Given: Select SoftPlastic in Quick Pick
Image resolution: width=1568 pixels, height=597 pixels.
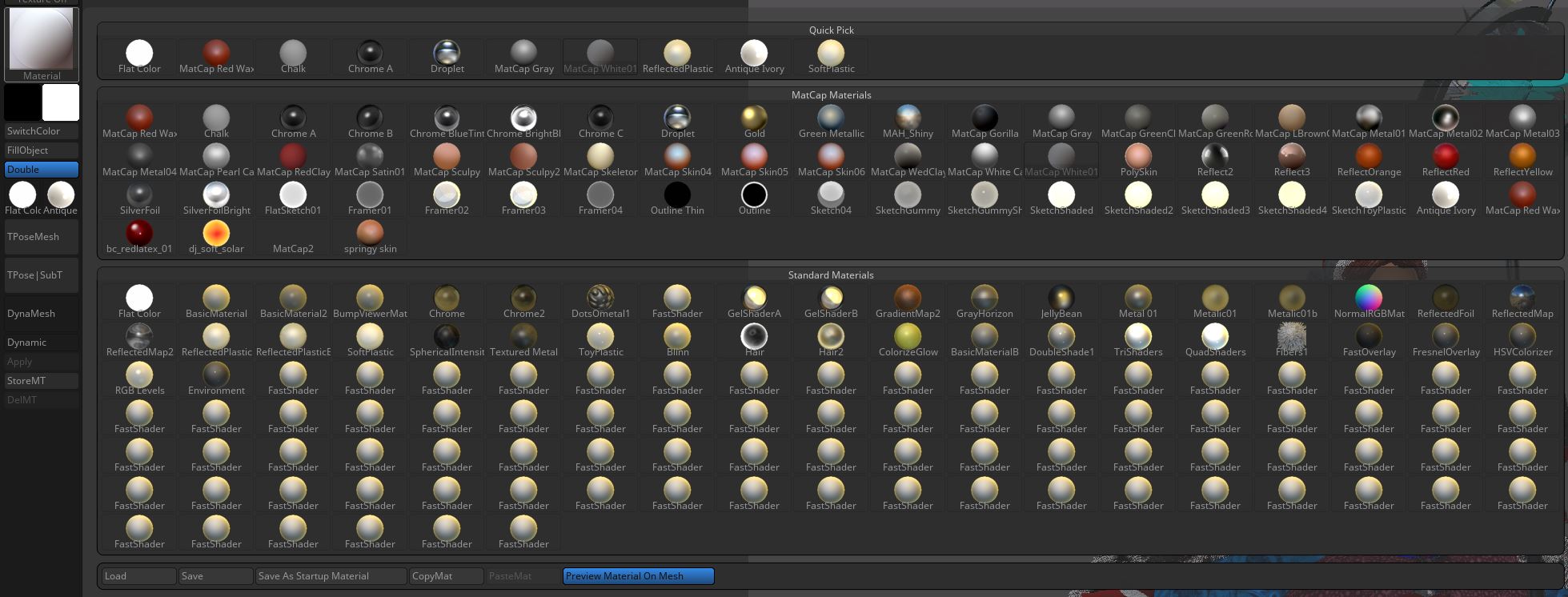Looking at the screenshot, I should coord(831,57).
